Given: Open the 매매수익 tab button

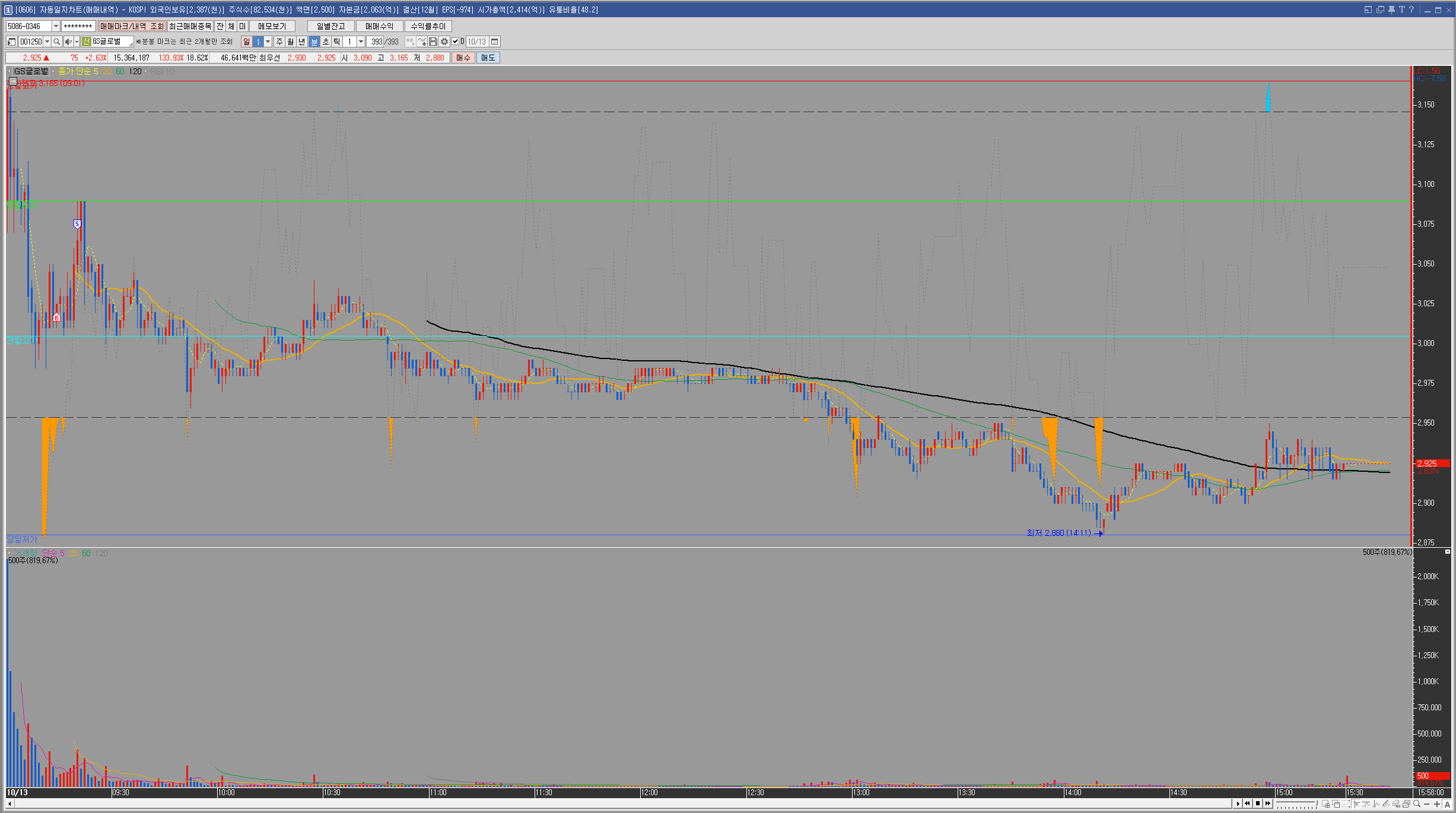Looking at the screenshot, I should [x=379, y=26].
